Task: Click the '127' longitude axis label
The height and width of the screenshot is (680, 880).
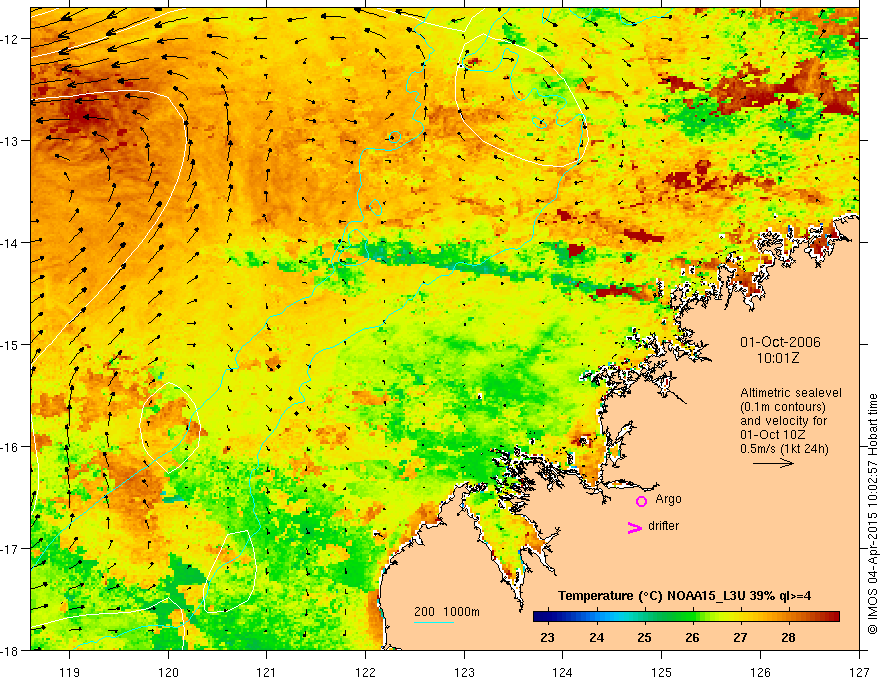Action: [x=859, y=672]
